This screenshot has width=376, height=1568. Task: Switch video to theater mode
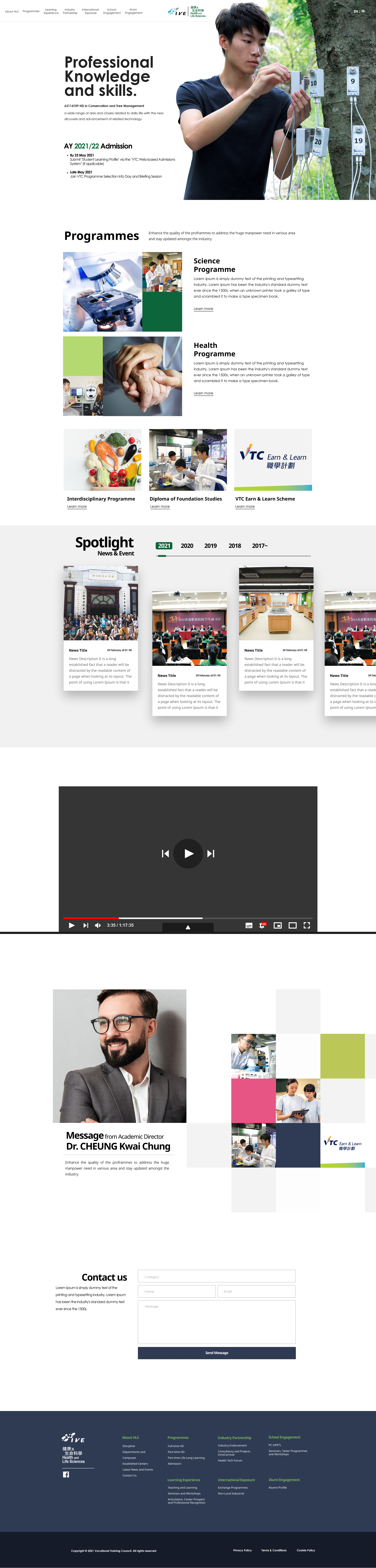click(293, 925)
